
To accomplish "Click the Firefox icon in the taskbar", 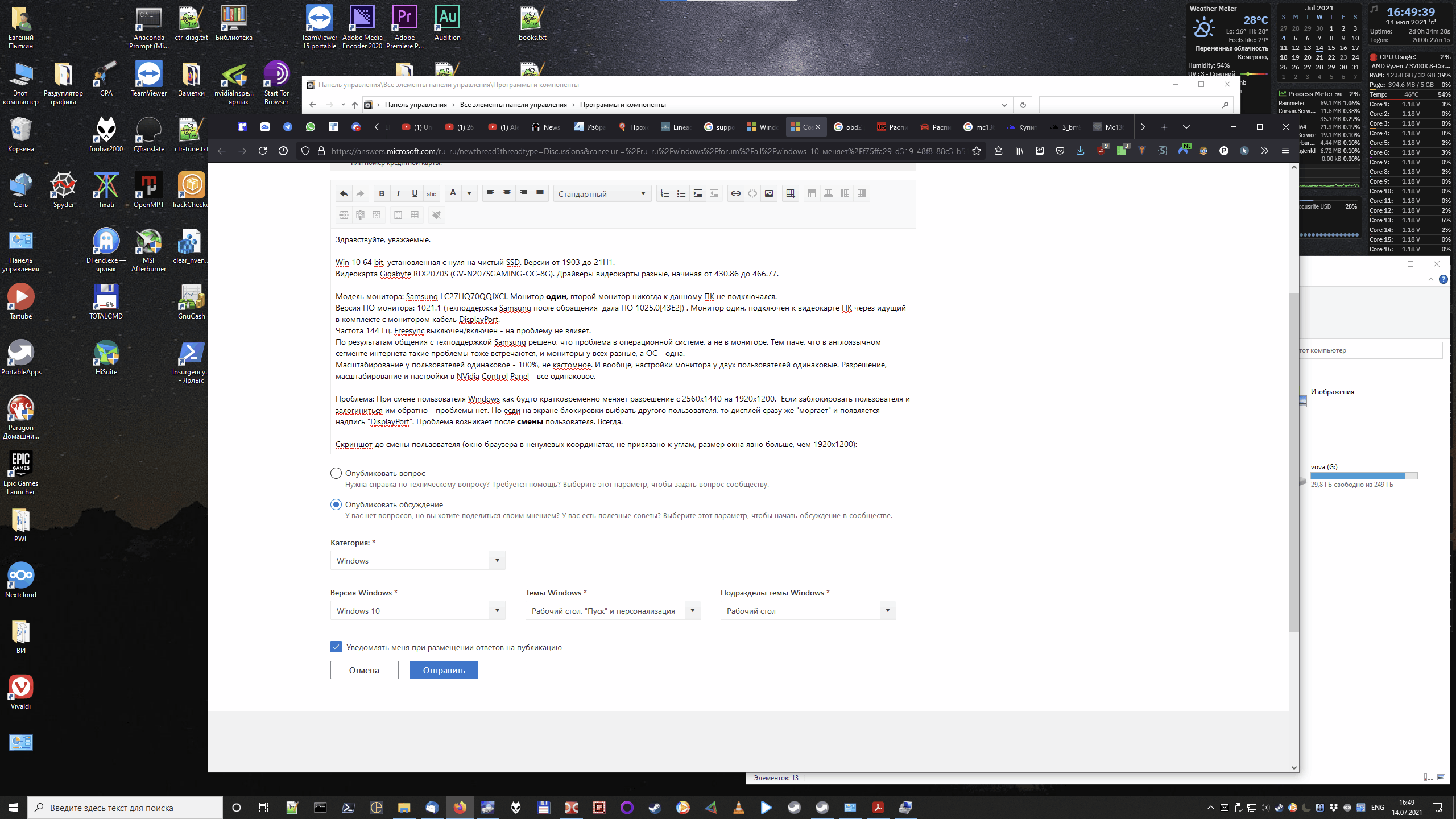I will click(x=460, y=808).
